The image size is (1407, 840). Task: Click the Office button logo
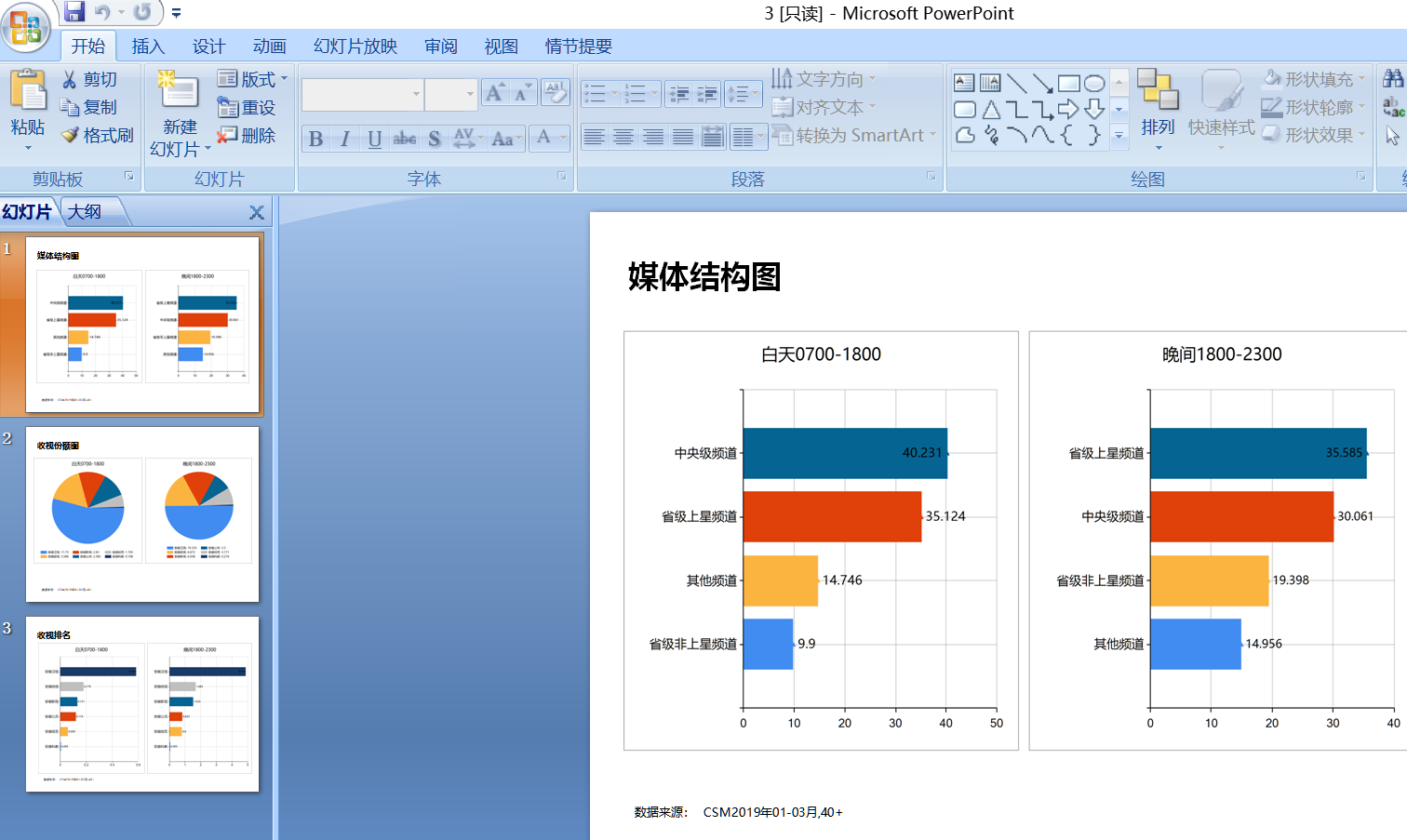pyautogui.click(x=26, y=27)
